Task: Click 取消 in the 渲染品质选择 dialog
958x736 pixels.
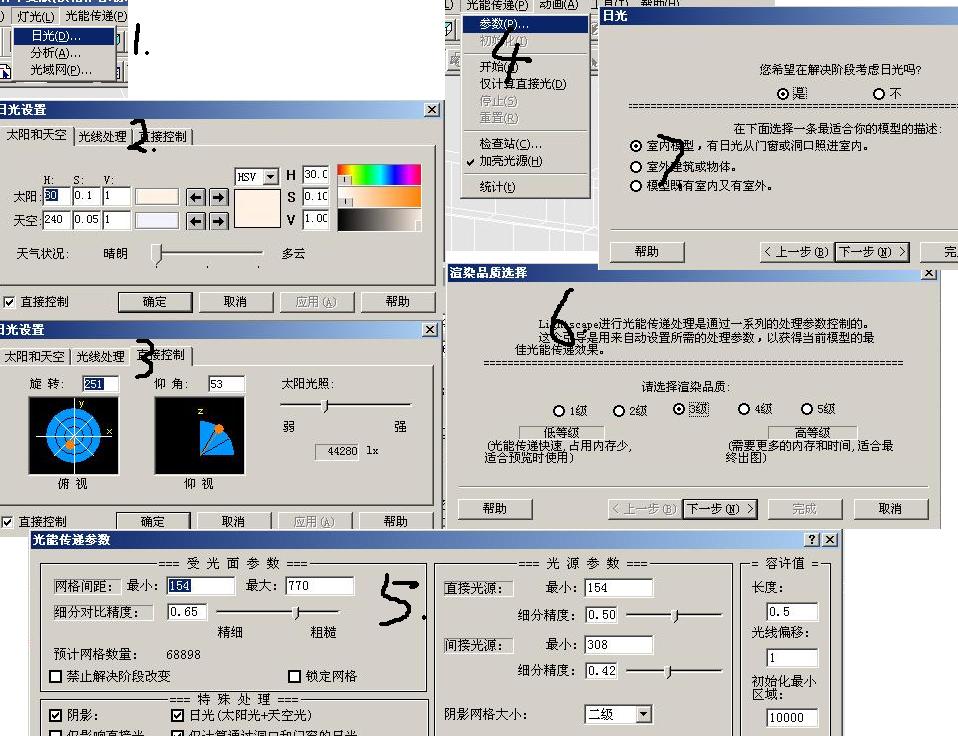Action: tap(891, 509)
